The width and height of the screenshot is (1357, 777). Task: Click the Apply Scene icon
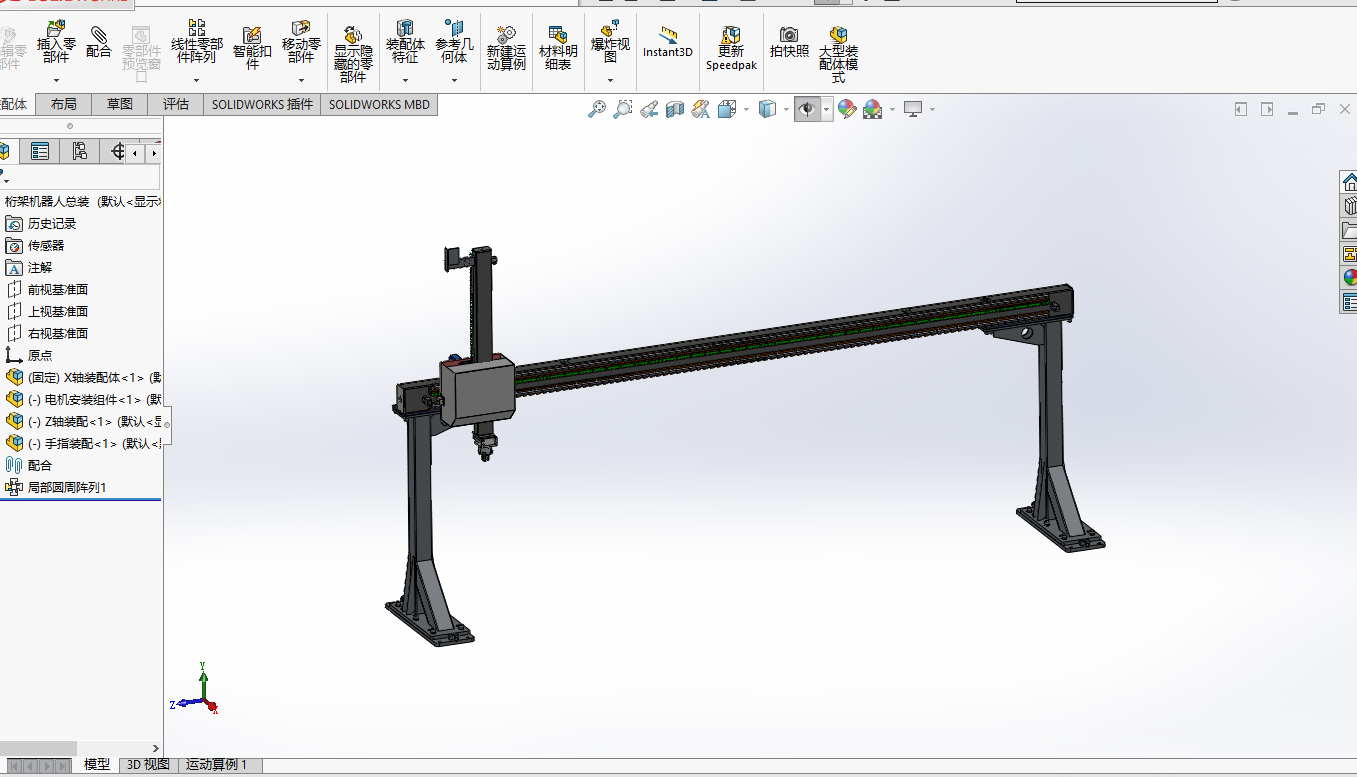click(873, 109)
